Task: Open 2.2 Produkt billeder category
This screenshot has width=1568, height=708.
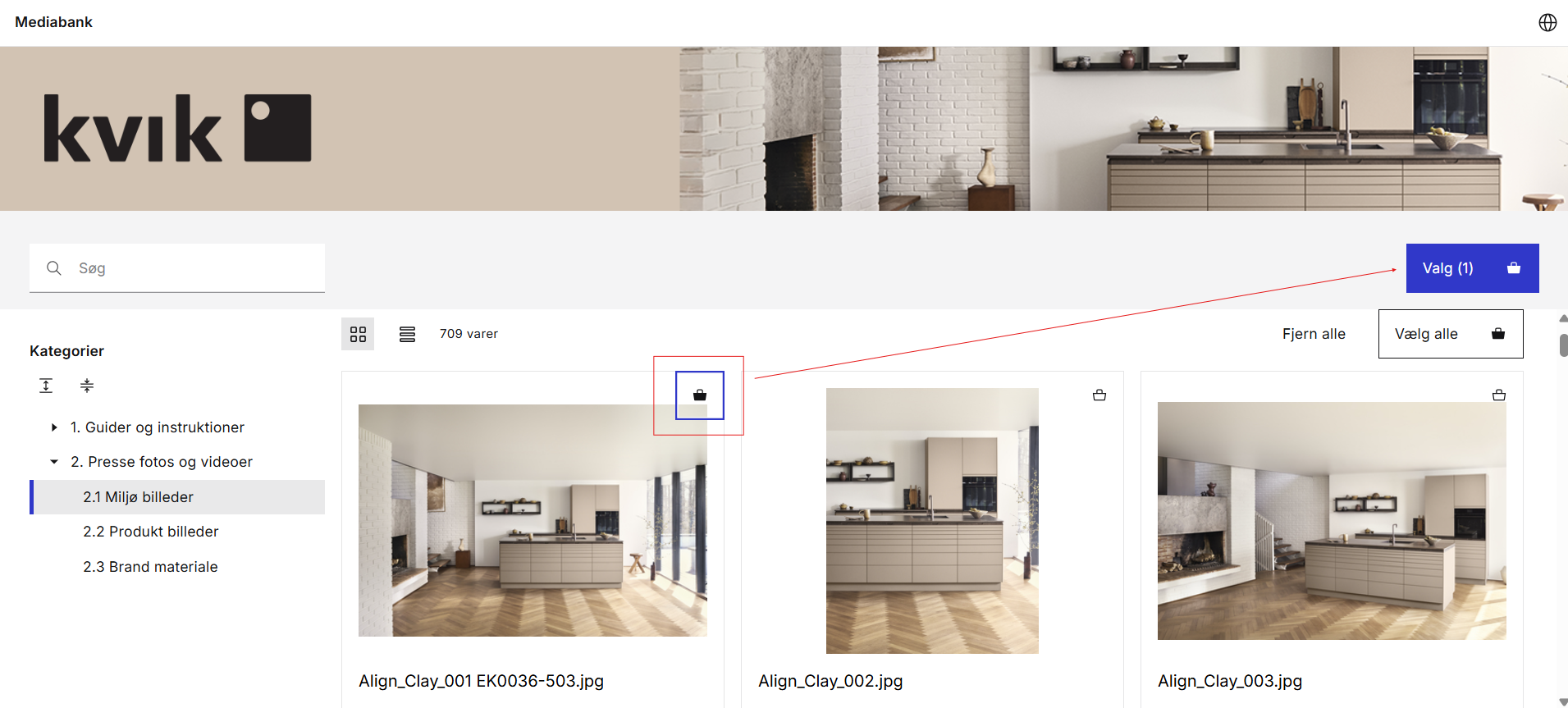Action: point(151,532)
